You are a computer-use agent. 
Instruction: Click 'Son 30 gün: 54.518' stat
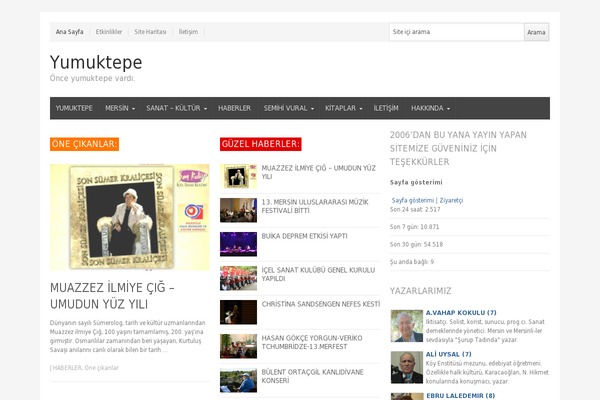coord(416,245)
